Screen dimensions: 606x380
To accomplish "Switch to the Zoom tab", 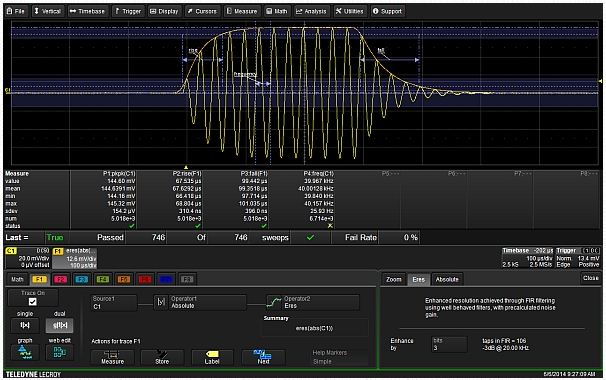I will click(x=394, y=279).
